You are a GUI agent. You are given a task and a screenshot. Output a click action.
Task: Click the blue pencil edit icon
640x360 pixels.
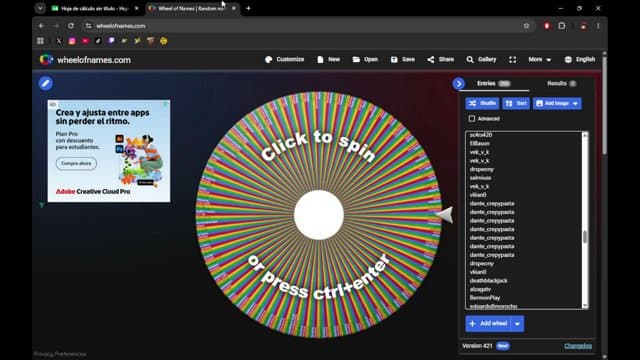pos(46,83)
